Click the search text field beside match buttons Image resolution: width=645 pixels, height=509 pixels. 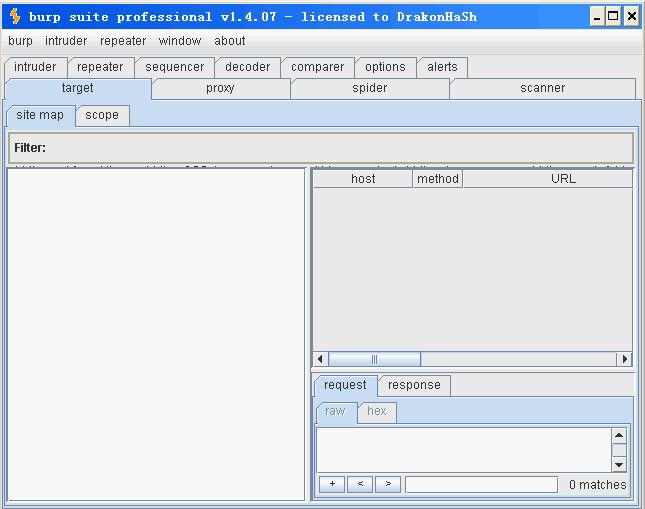point(481,485)
